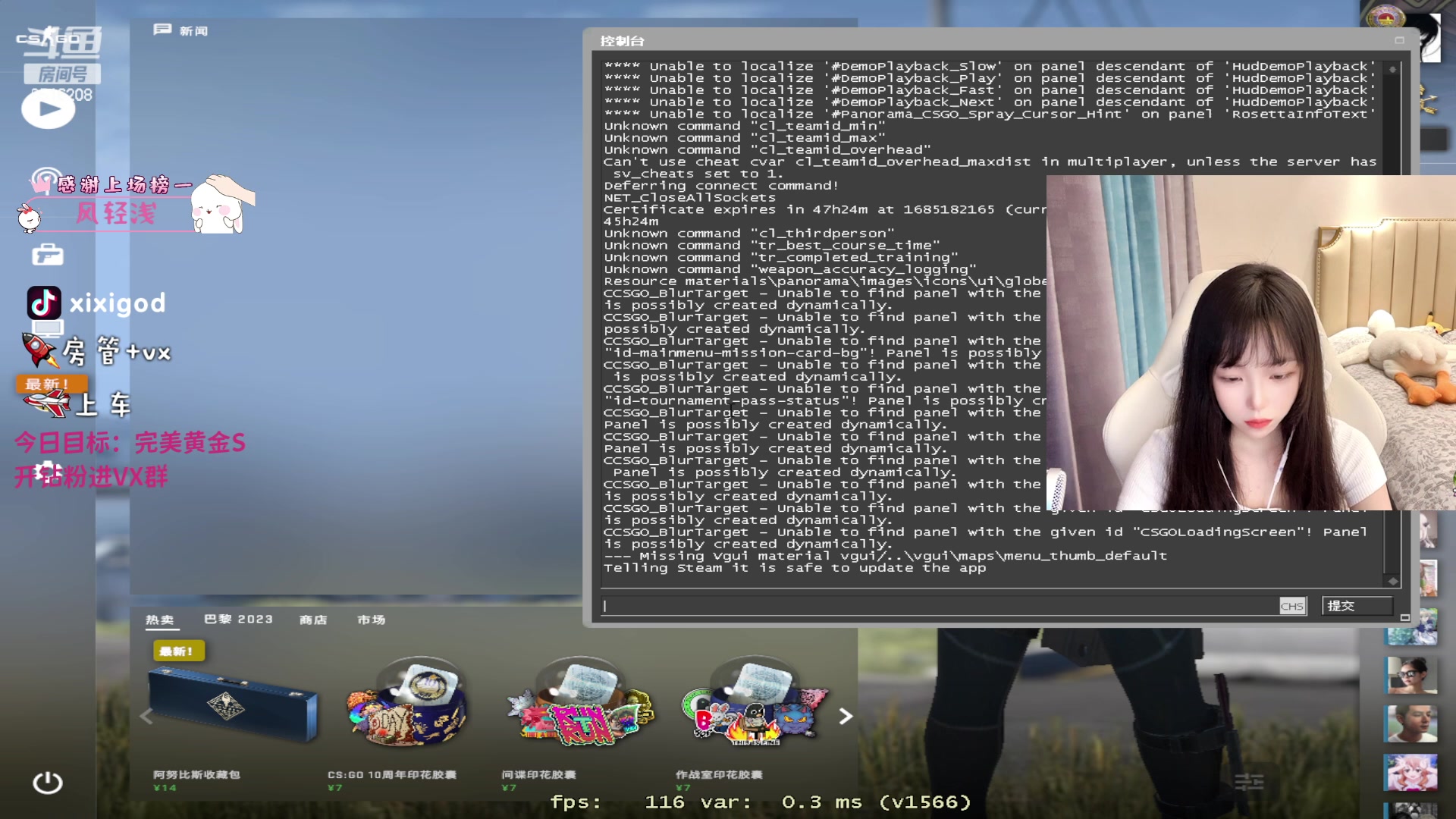Open friend avatar with pink-haired anime girl
The width and height of the screenshot is (1456, 819).
coord(1410,773)
